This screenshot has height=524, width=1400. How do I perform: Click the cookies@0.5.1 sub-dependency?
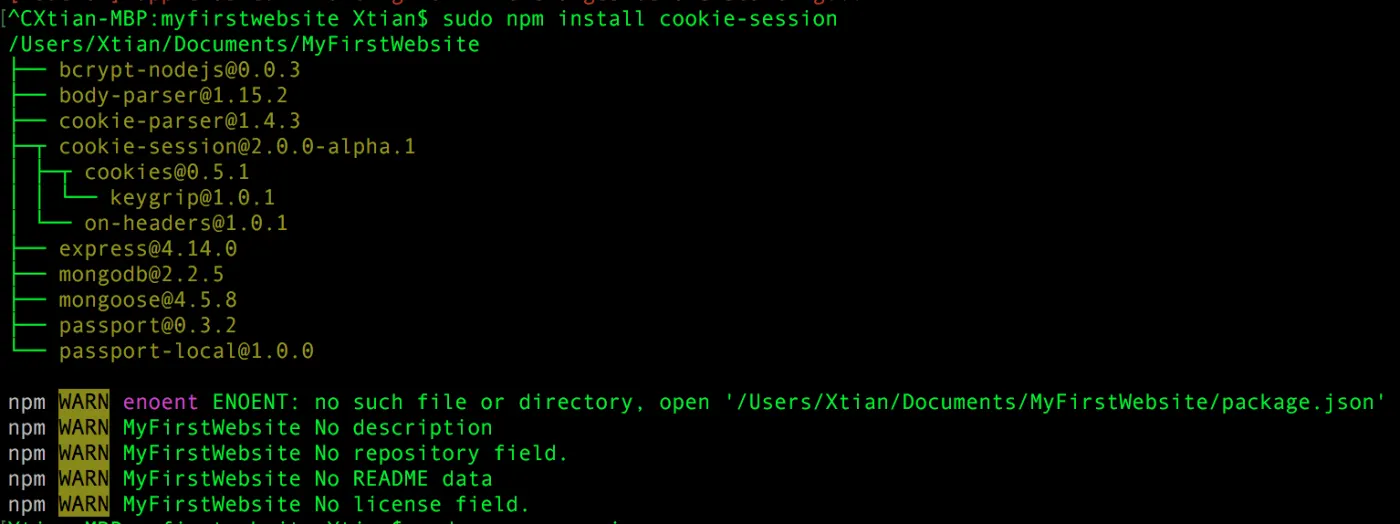(167, 172)
